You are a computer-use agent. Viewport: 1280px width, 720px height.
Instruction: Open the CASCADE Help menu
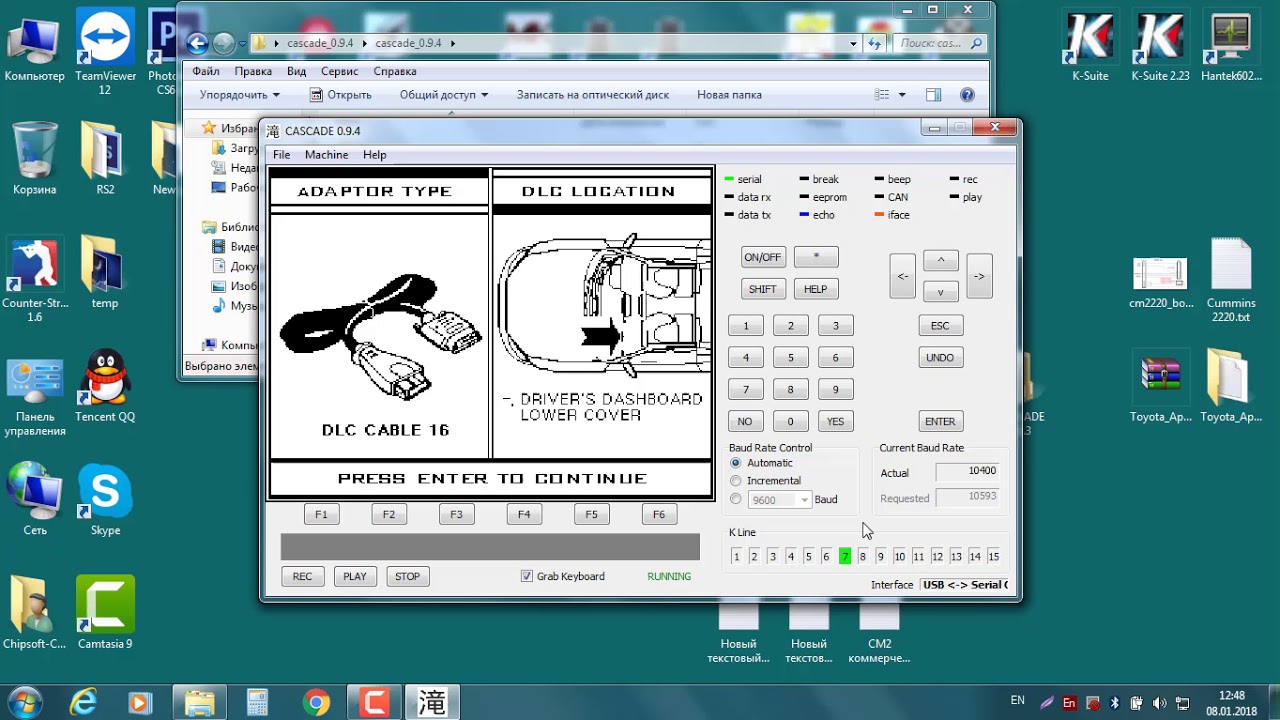(374, 155)
